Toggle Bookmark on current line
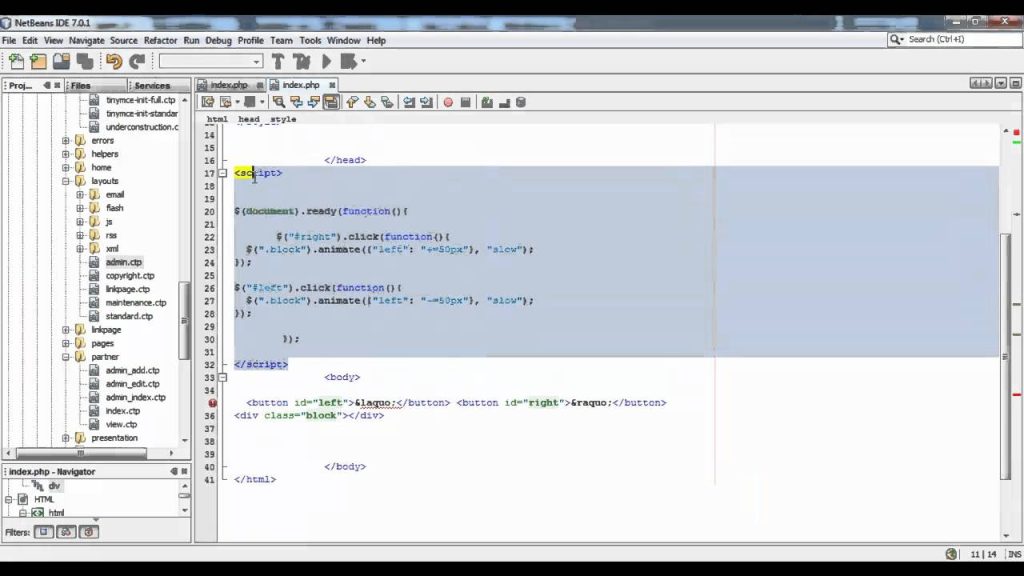Viewport: 1024px width, 576px height. pos(387,102)
